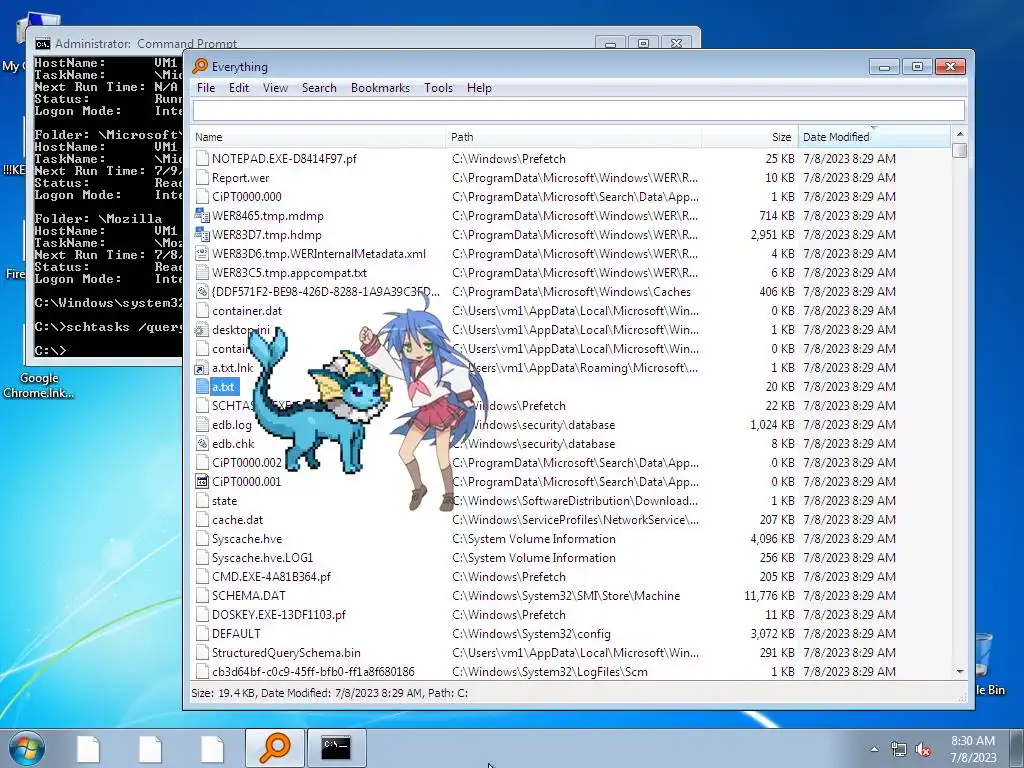Click the file icon of edb.log
The width and height of the screenshot is (1024, 768).
pos(202,424)
